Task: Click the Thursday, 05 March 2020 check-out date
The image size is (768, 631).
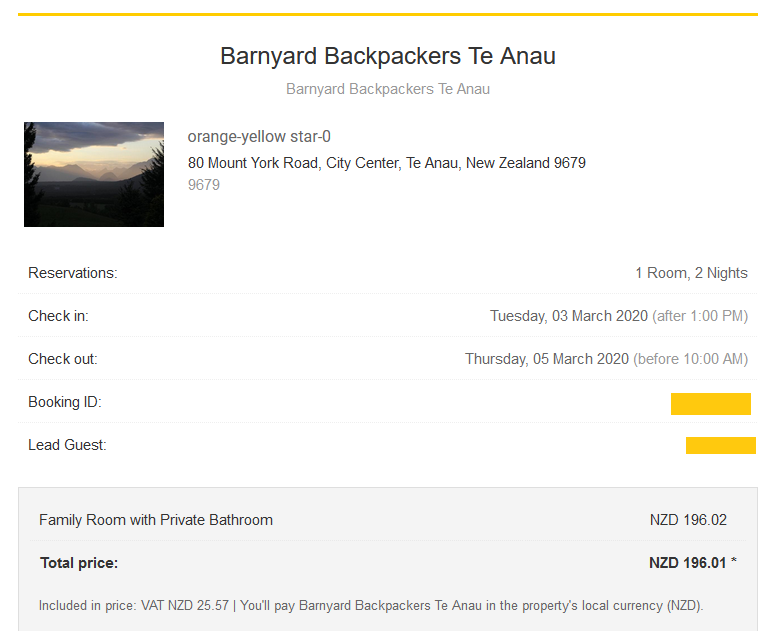Action: click(546, 359)
